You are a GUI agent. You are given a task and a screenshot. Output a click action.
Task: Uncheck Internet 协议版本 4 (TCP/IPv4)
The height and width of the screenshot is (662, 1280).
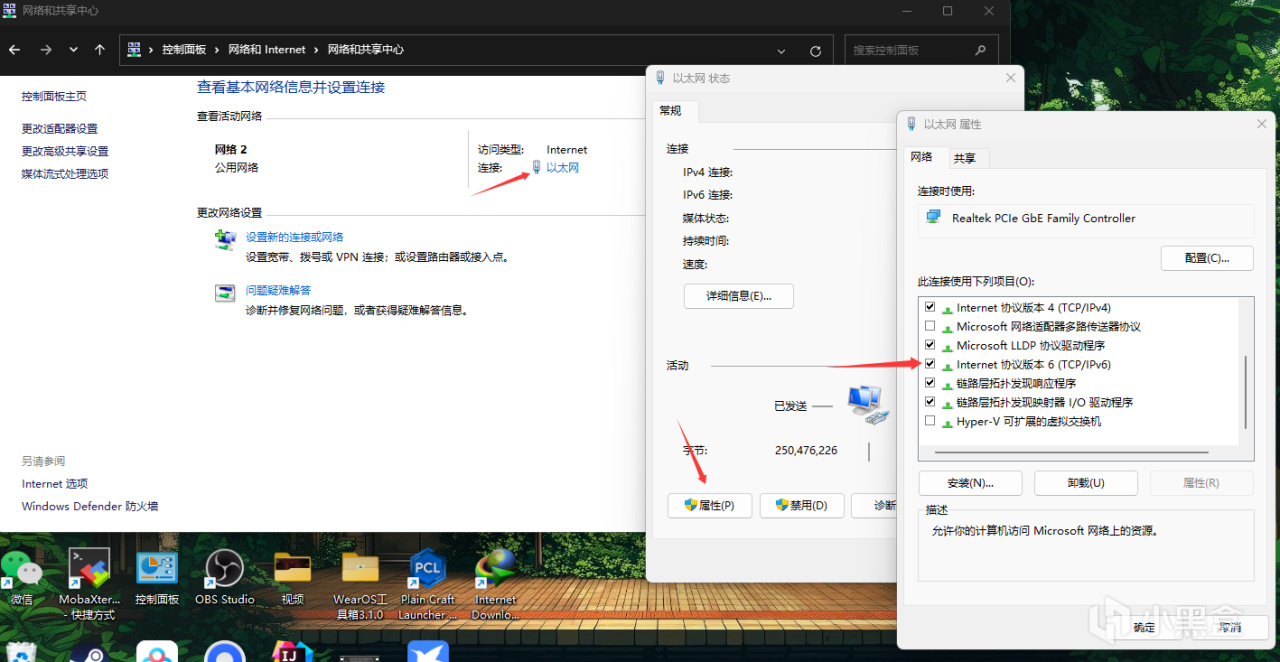931,307
